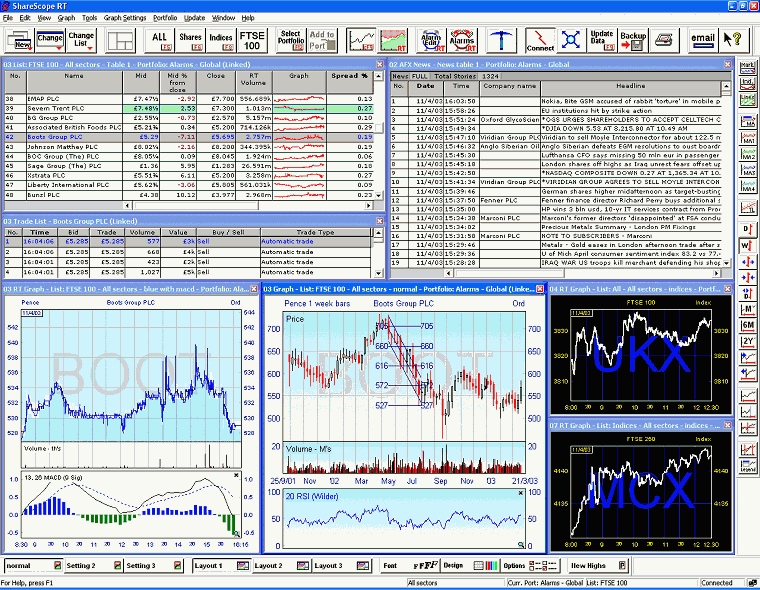This screenshot has height=590, width=760.
Task: Select the Severn Trent PLC row
Action: click(x=189, y=109)
